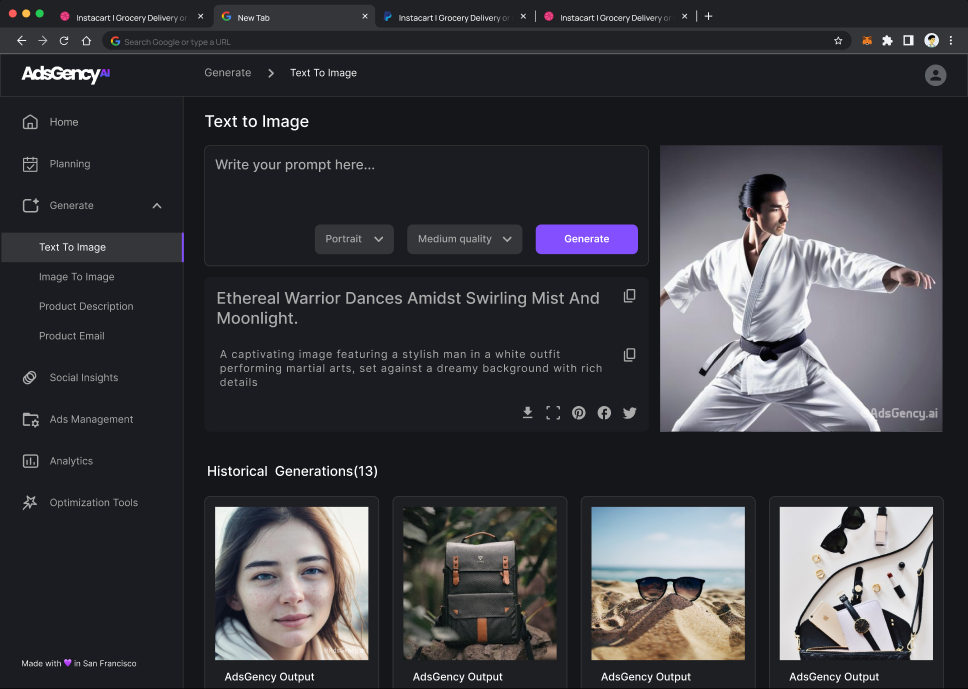Open the Medium quality dropdown
The height and width of the screenshot is (689, 968).
point(464,239)
